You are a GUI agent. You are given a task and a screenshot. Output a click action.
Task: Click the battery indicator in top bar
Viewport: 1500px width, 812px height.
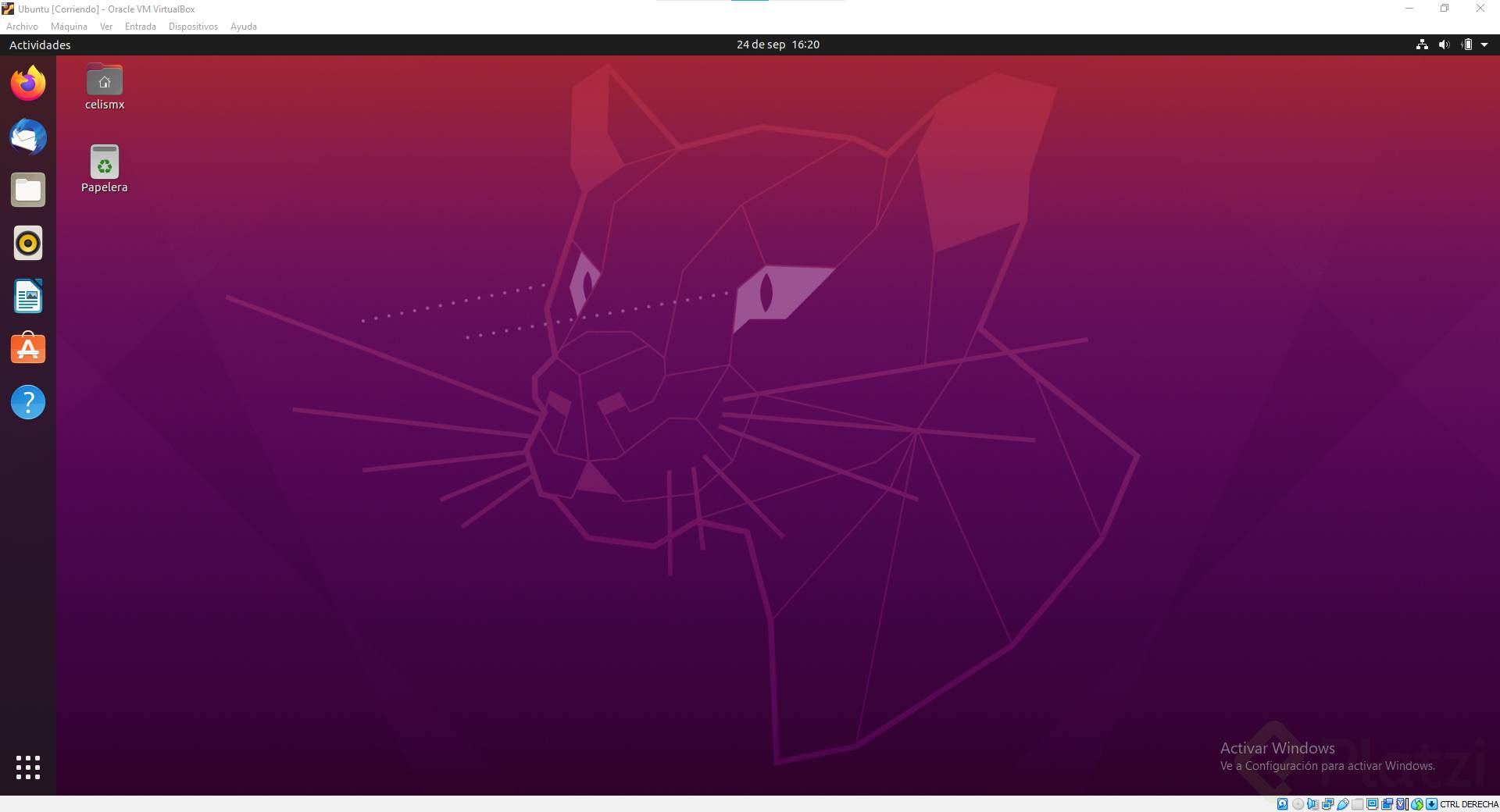pos(1466,45)
